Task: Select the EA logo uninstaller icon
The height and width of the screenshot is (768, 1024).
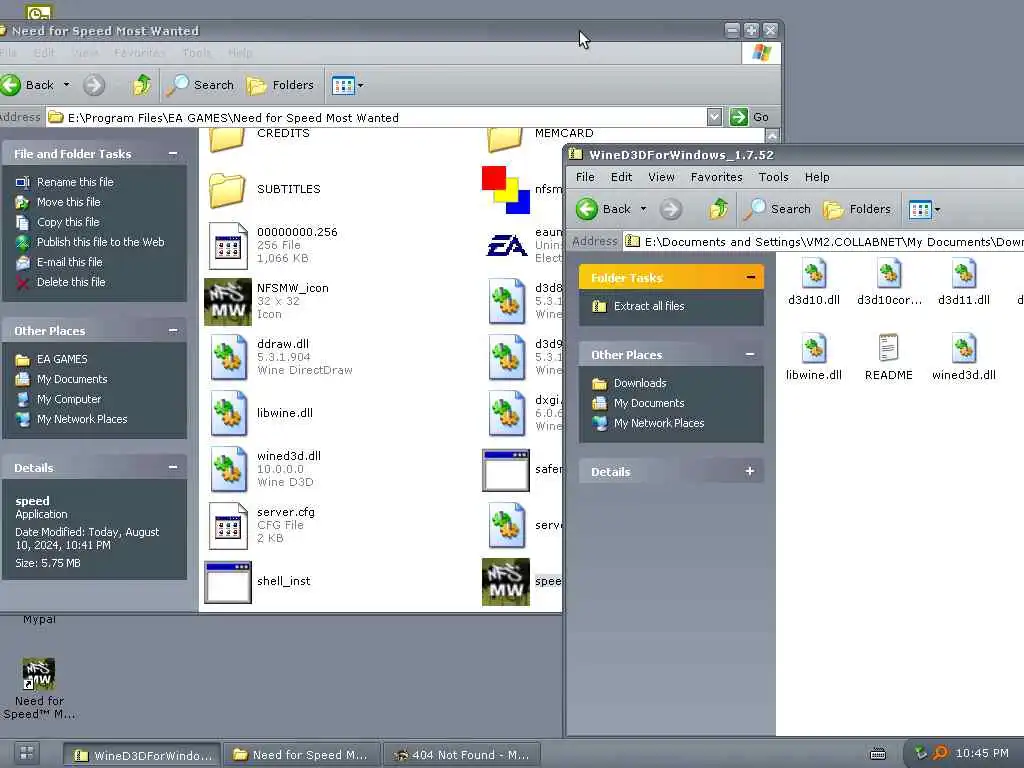Action: [x=506, y=246]
